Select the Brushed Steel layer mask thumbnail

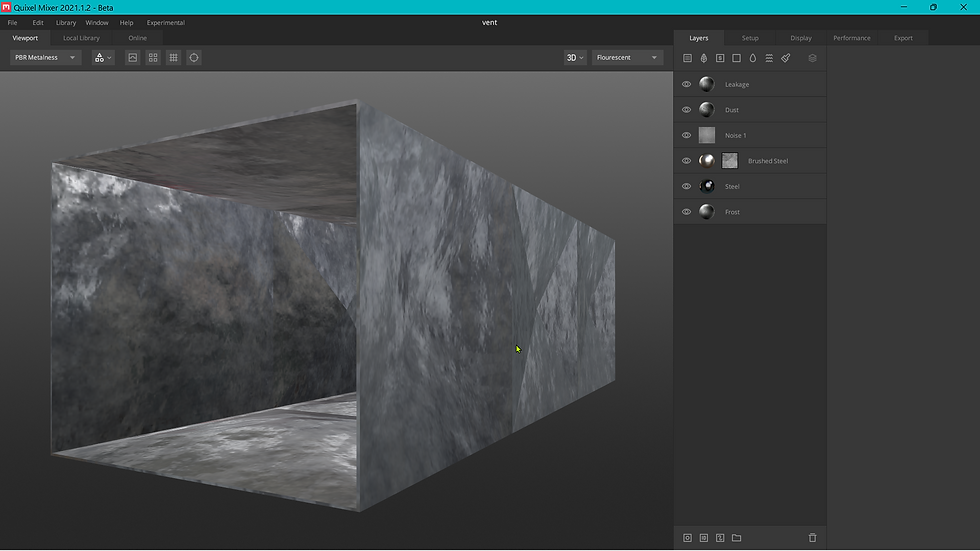coord(730,161)
